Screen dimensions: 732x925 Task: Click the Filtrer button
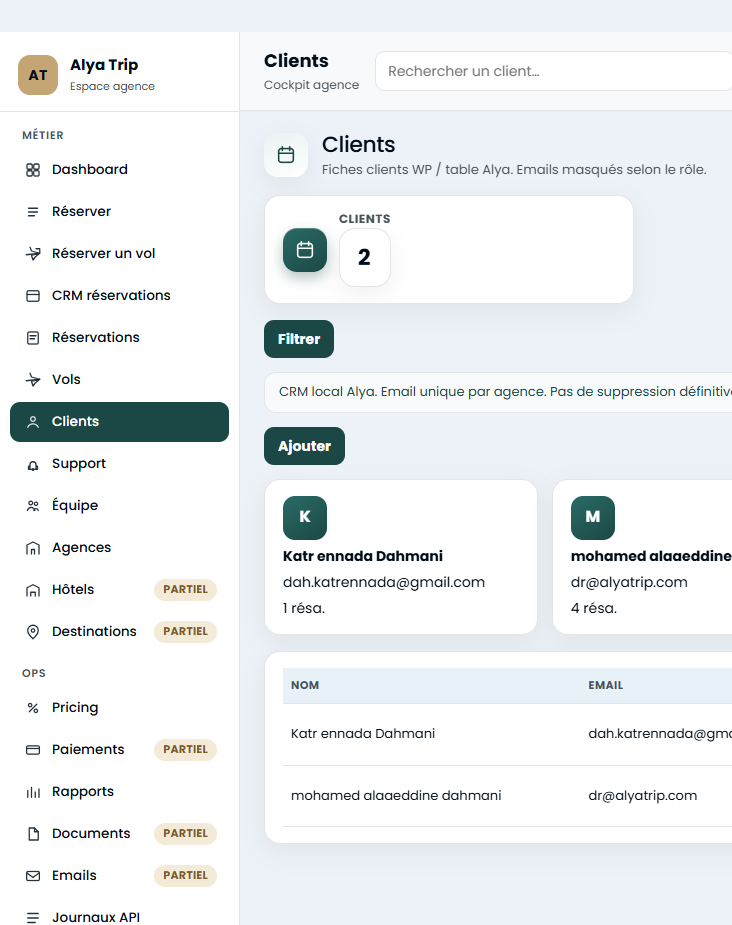[x=299, y=339]
